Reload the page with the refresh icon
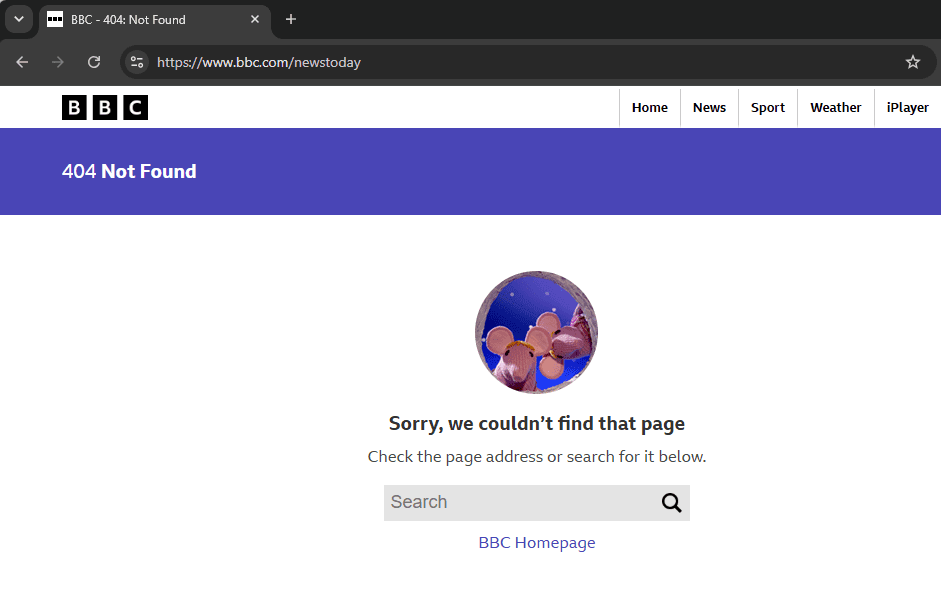The height and width of the screenshot is (591, 941). pyautogui.click(x=94, y=62)
